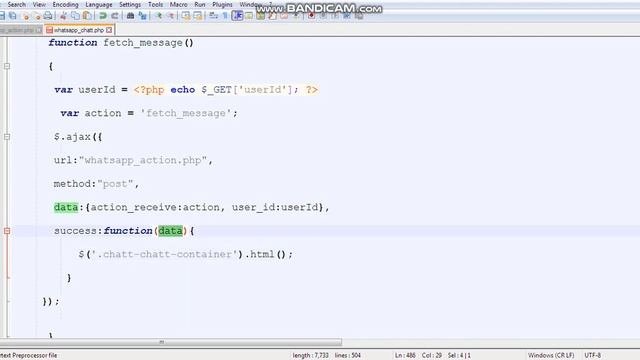Open the Search menu
The width and height of the screenshot is (640, 360).
click(16, 4)
